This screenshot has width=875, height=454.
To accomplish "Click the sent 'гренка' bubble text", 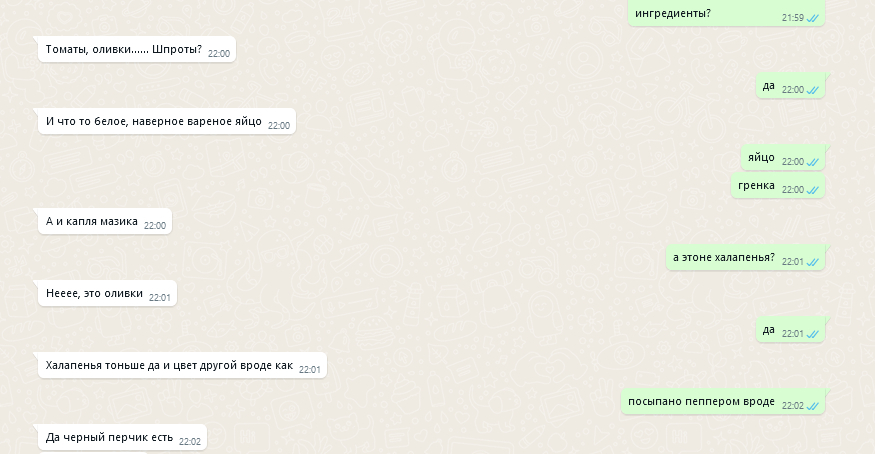I will tap(756, 186).
